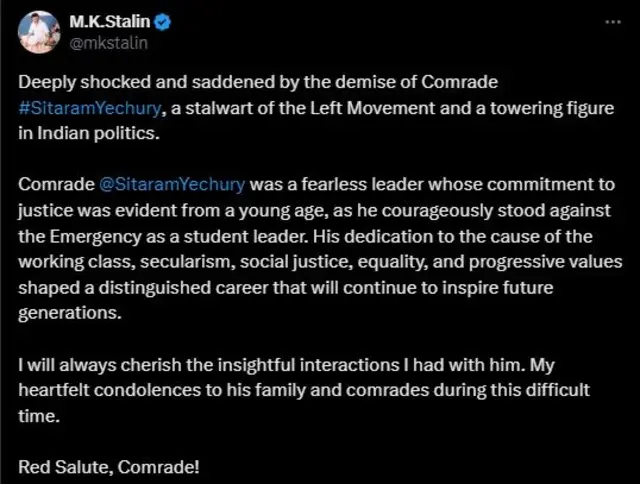Open the tweet's three-dot more options menu

(x=607, y=23)
